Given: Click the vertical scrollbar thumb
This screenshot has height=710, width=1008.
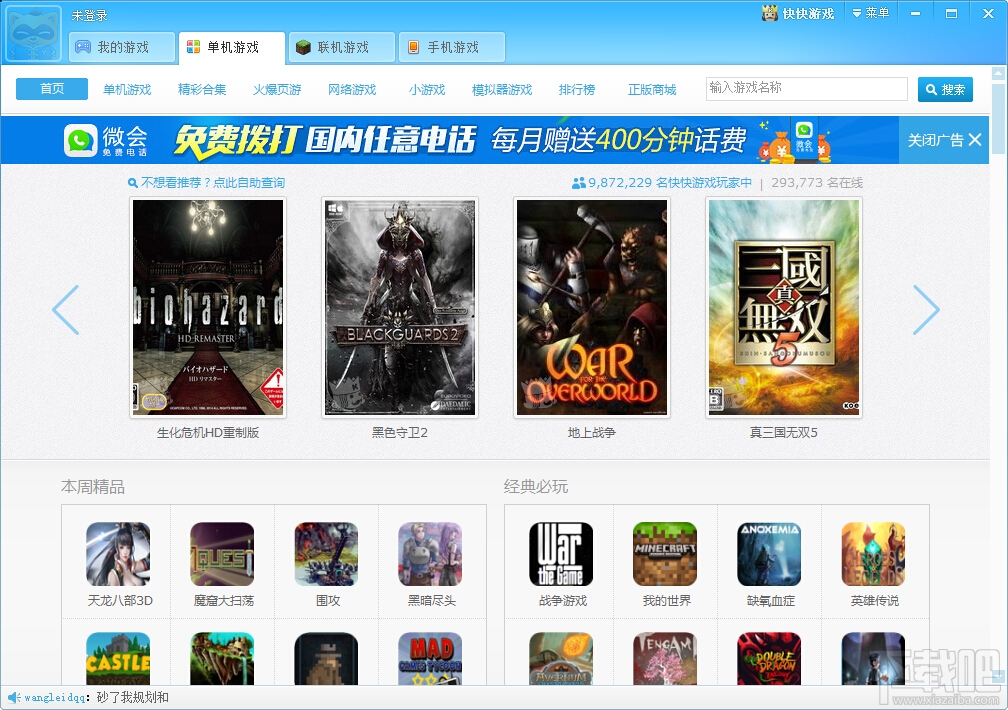Looking at the screenshot, I should tap(999, 118).
